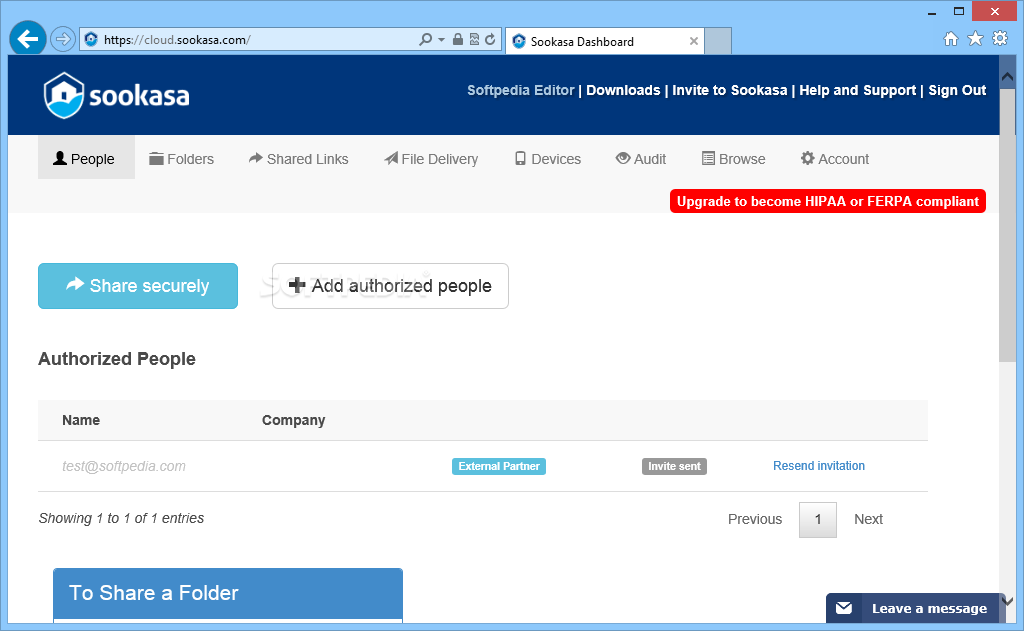The image size is (1024, 631).
Task: Open Help and Support link
Action: 857,90
